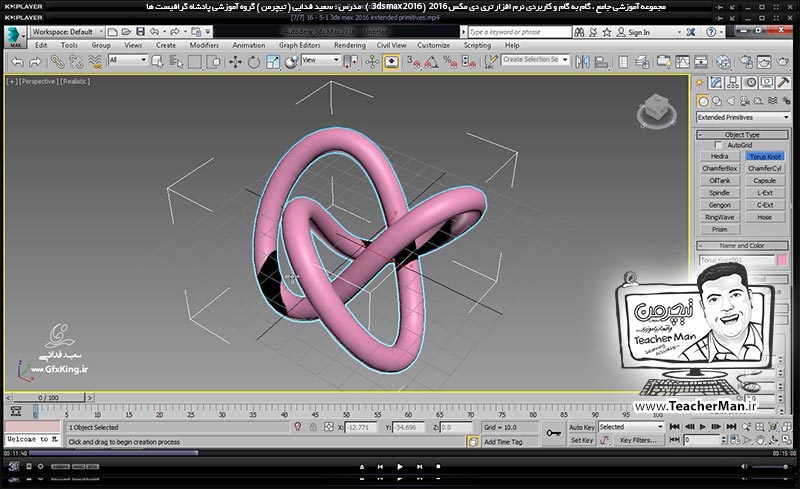Click the Key Filters... button
Viewport: 800px width, 489px height.
tap(638, 440)
